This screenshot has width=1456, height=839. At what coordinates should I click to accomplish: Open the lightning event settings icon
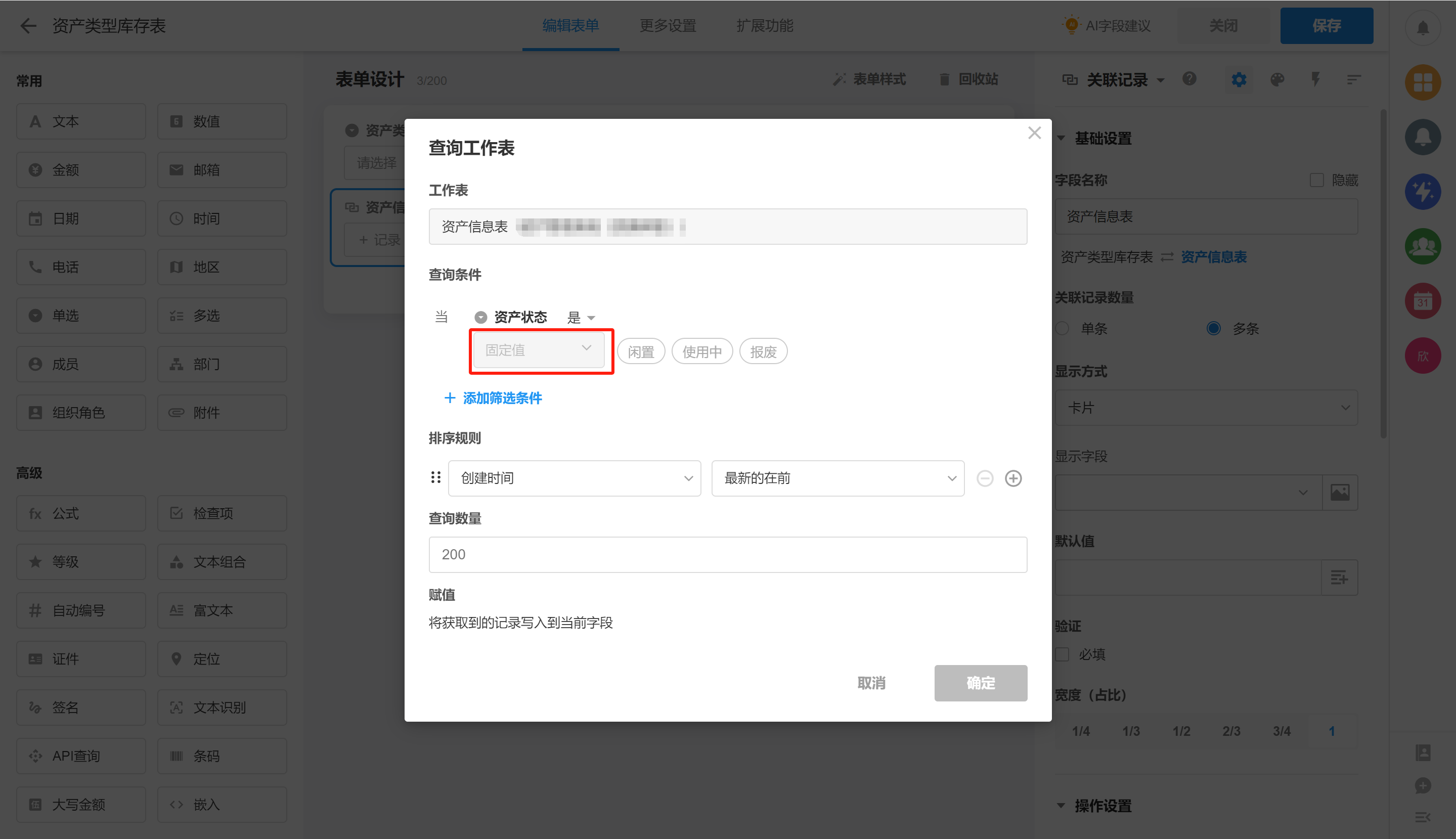point(1315,79)
